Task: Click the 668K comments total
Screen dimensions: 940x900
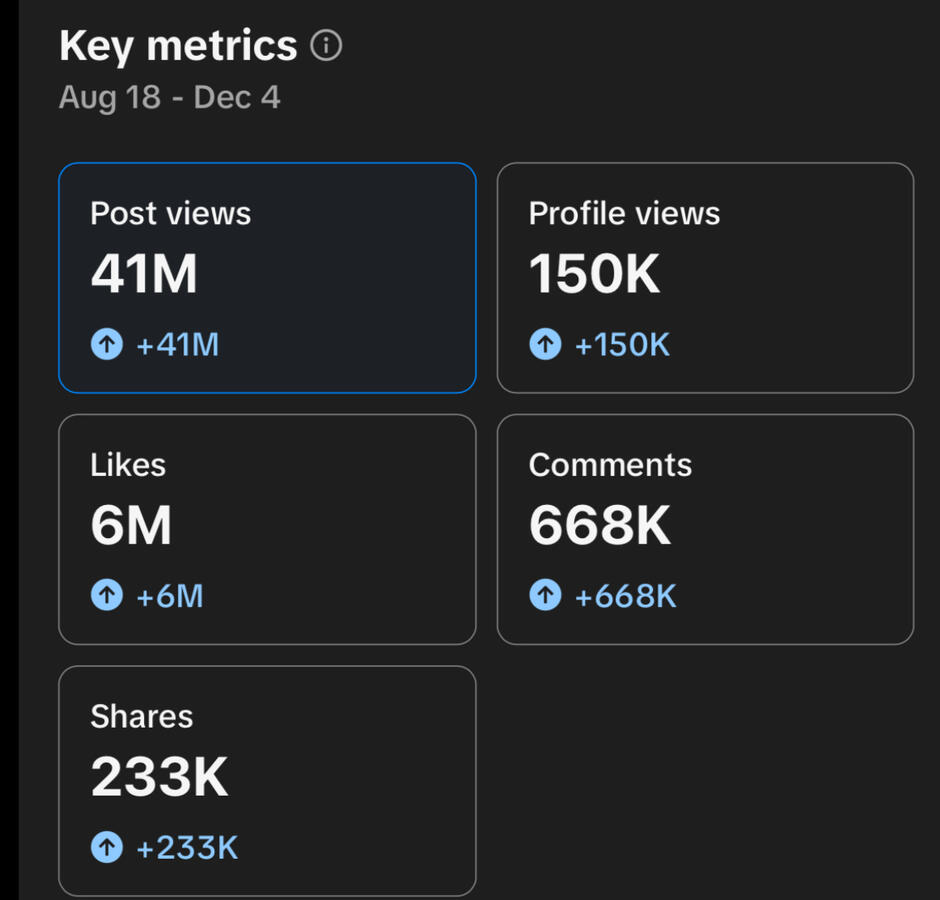Action: [x=600, y=525]
